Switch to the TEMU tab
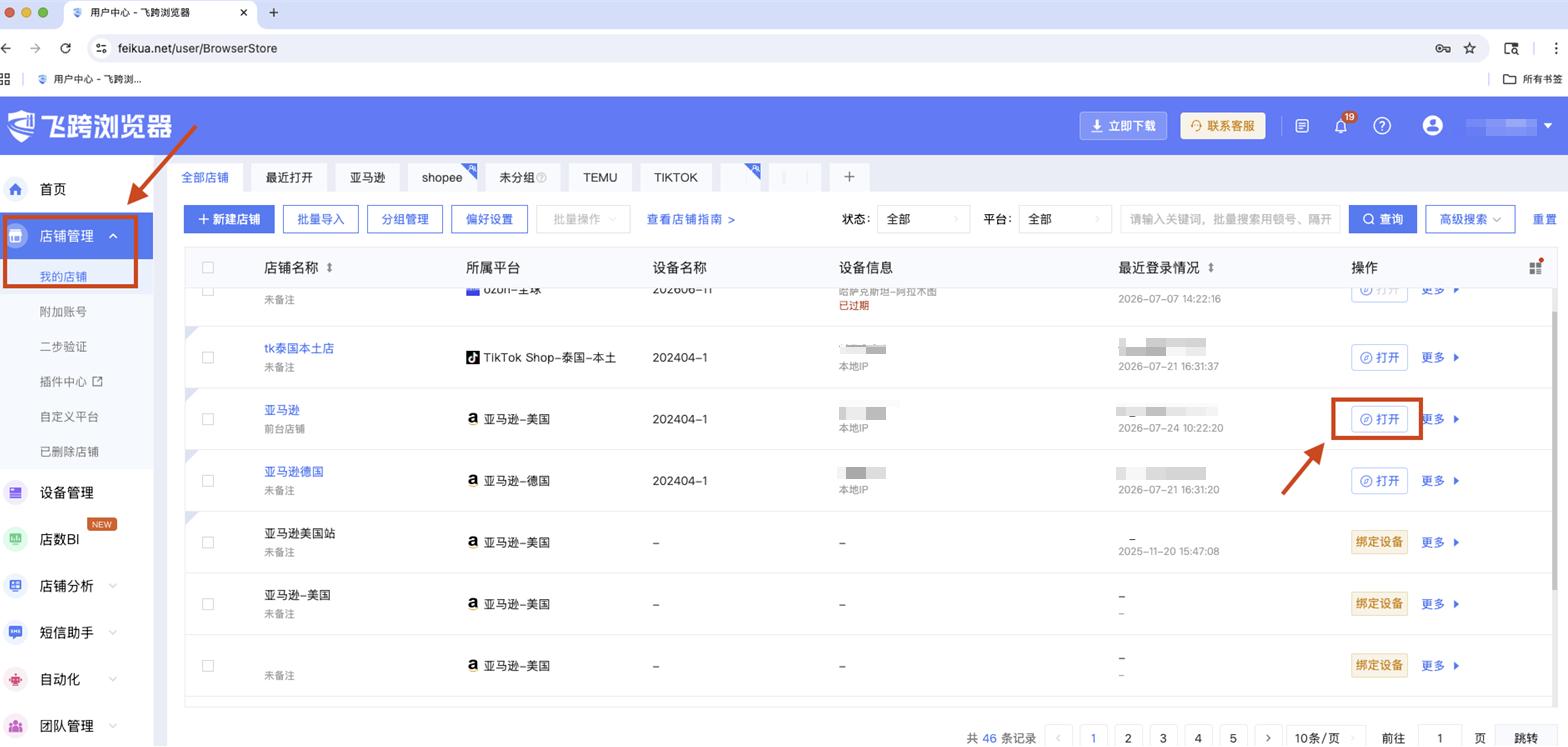The width and height of the screenshot is (1568, 747). point(600,177)
